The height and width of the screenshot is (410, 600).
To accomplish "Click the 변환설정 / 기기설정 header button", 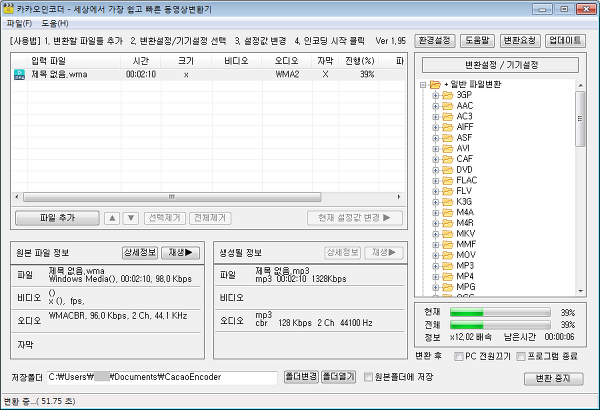I will [501, 65].
